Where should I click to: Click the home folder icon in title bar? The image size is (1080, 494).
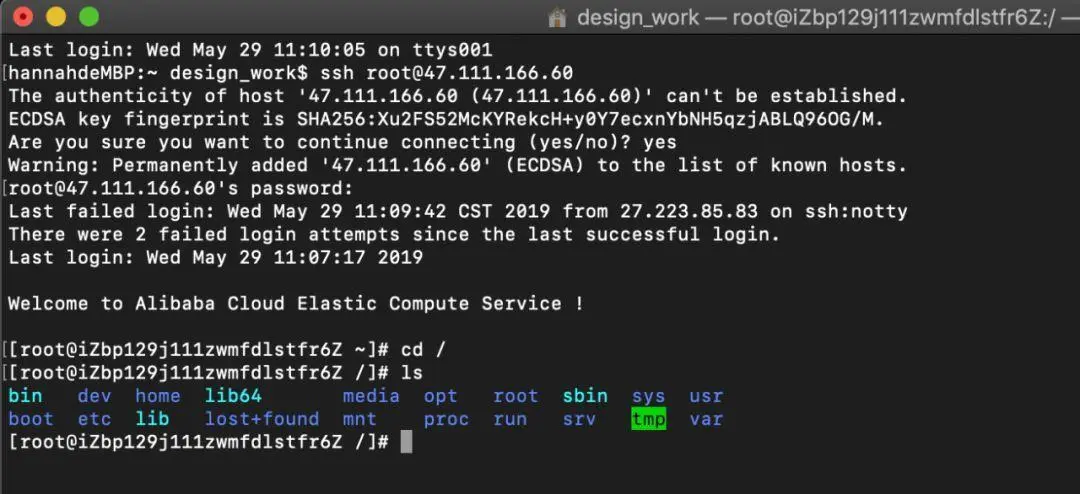pyautogui.click(x=557, y=17)
